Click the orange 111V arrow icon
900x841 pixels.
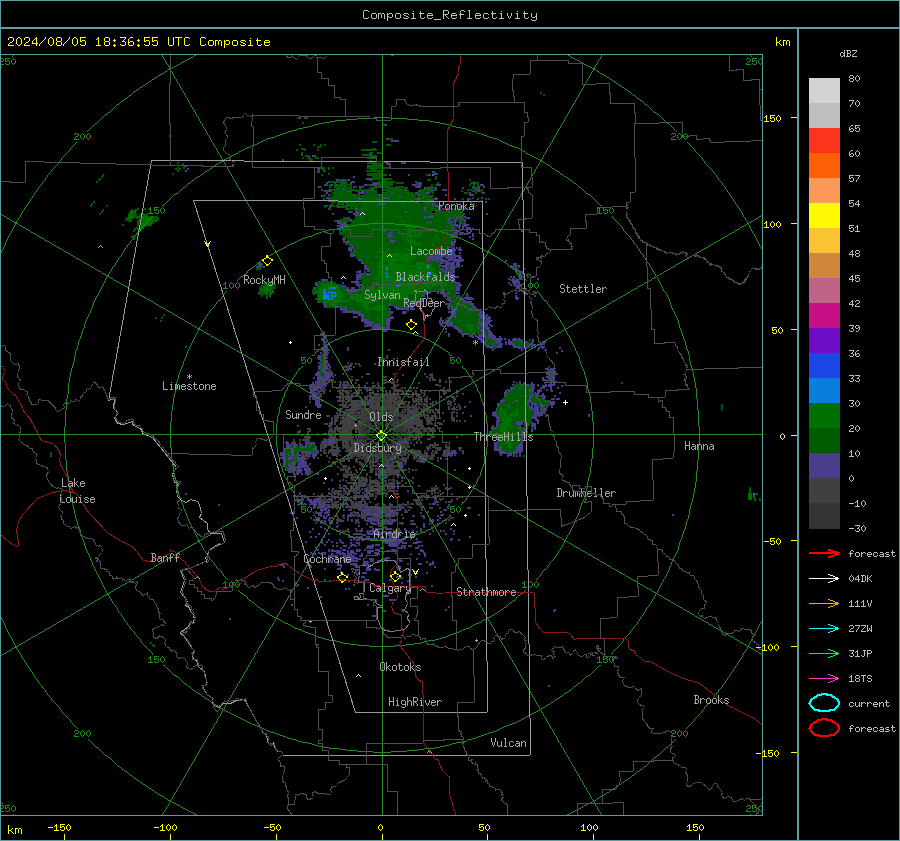tap(824, 603)
